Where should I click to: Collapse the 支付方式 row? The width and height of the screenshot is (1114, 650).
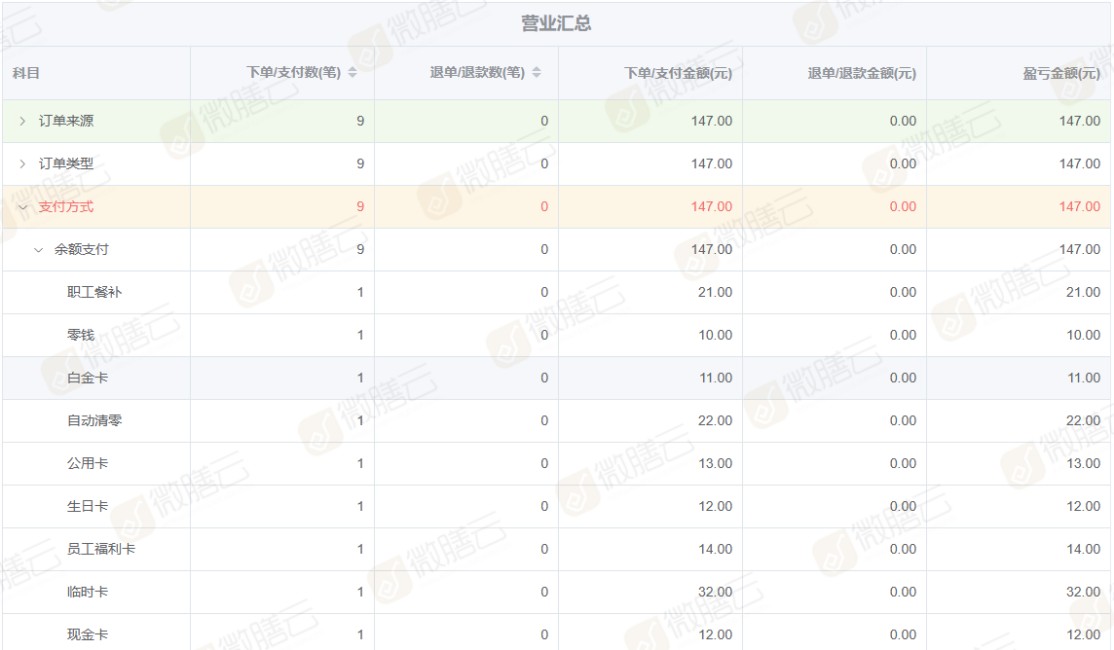(x=22, y=207)
